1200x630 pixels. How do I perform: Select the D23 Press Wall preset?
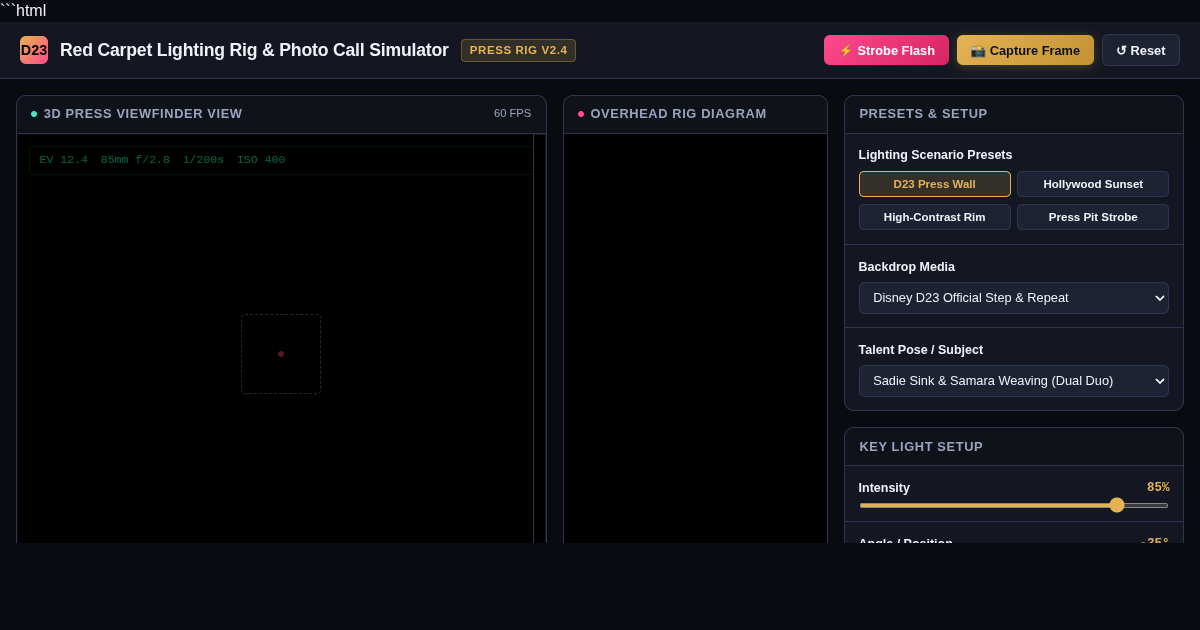pyautogui.click(x=934, y=184)
